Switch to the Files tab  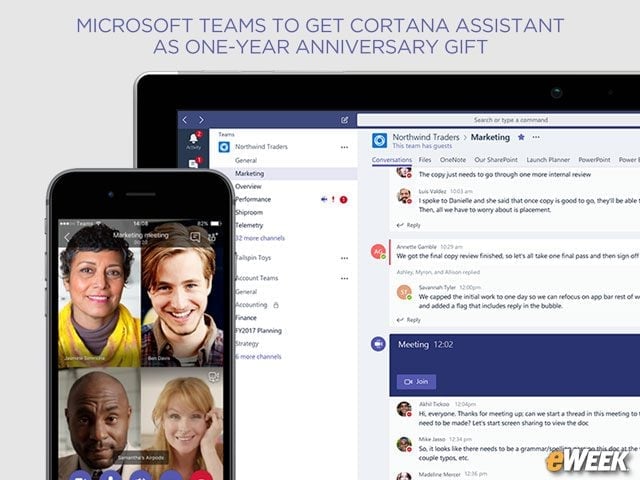[x=425, y=160]
